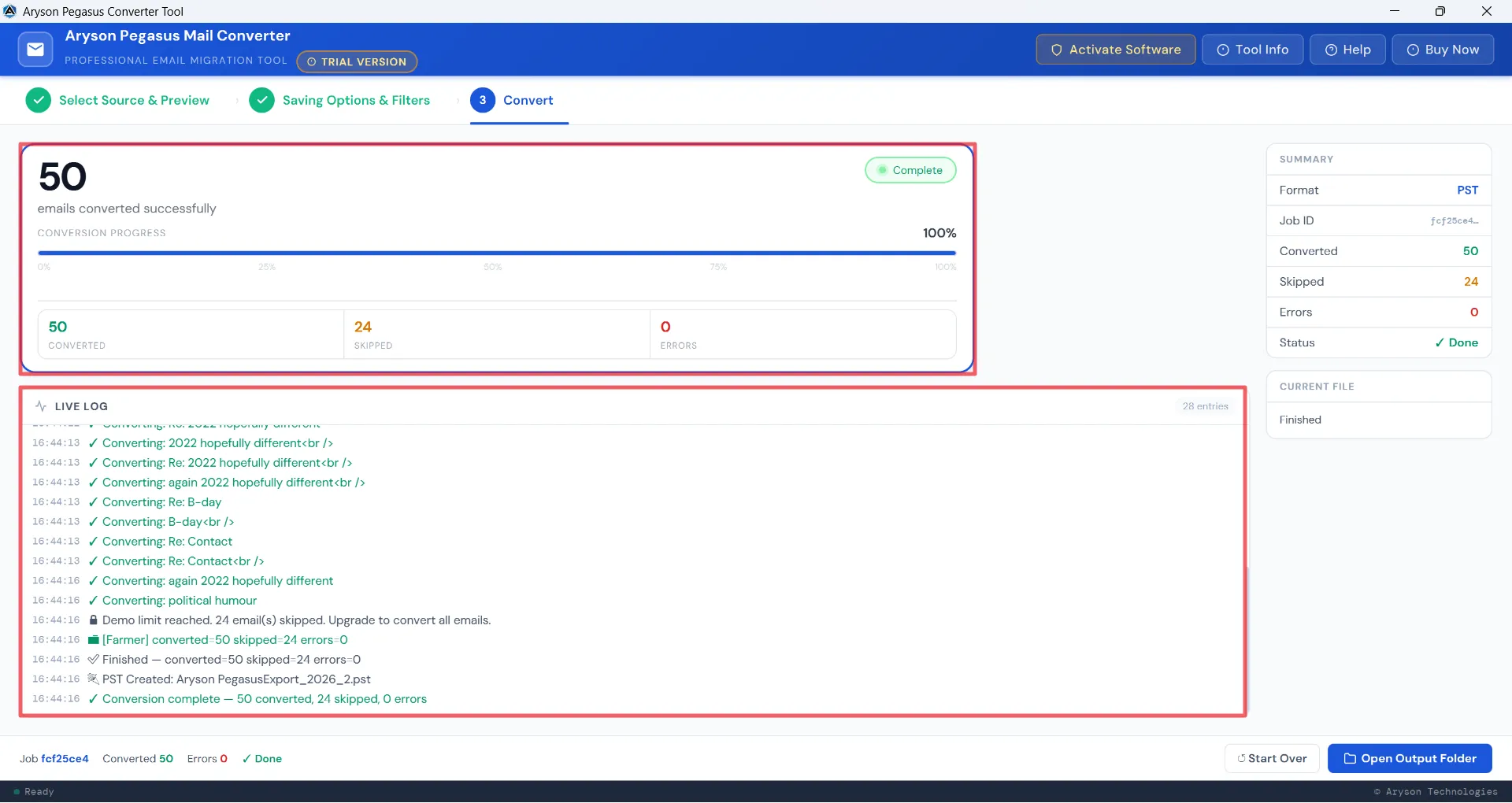Click the Live Log pulse icon
1512x803 pixels.
(41, 406)
